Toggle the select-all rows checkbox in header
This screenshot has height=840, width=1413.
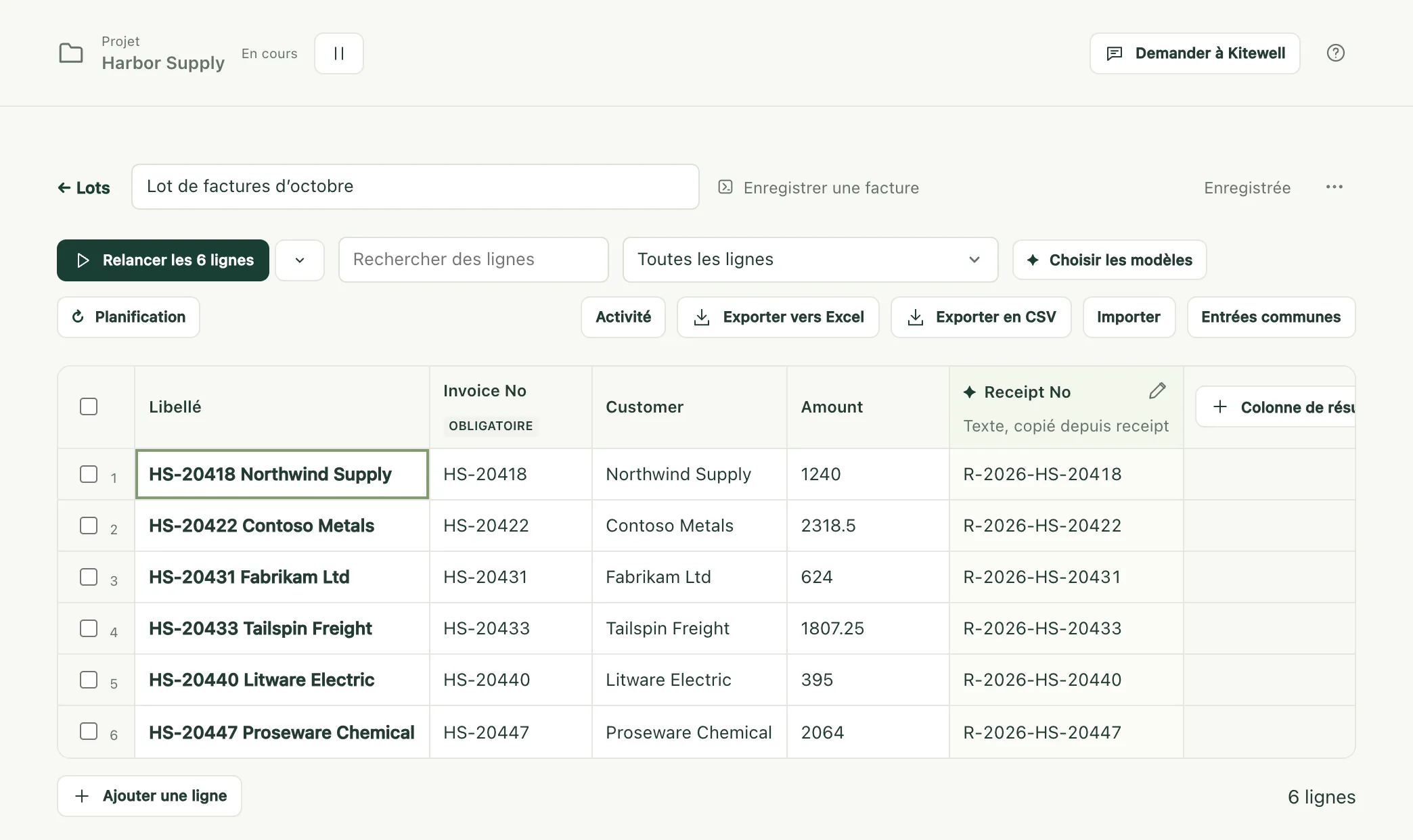[x=89, y=406]
